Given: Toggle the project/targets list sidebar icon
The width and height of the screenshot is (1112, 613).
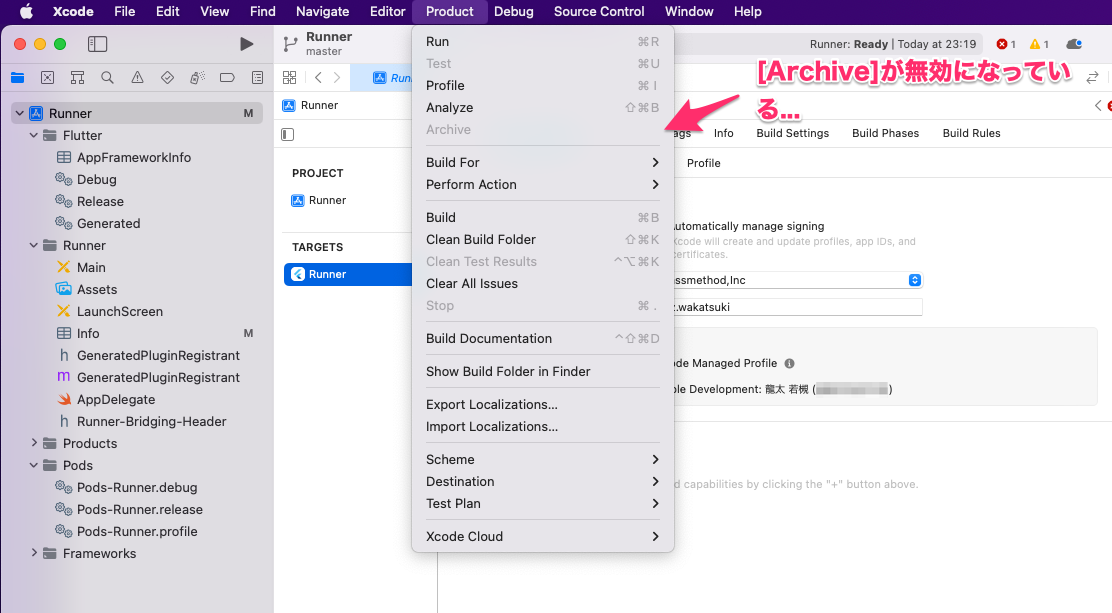Looking at the screenshot, I should tap(287, 134).
